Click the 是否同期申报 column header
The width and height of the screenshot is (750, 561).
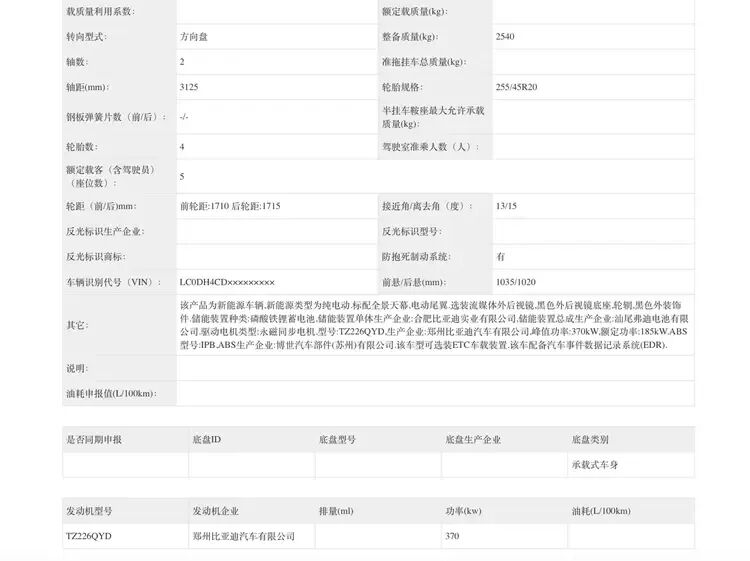coord(94,439)
